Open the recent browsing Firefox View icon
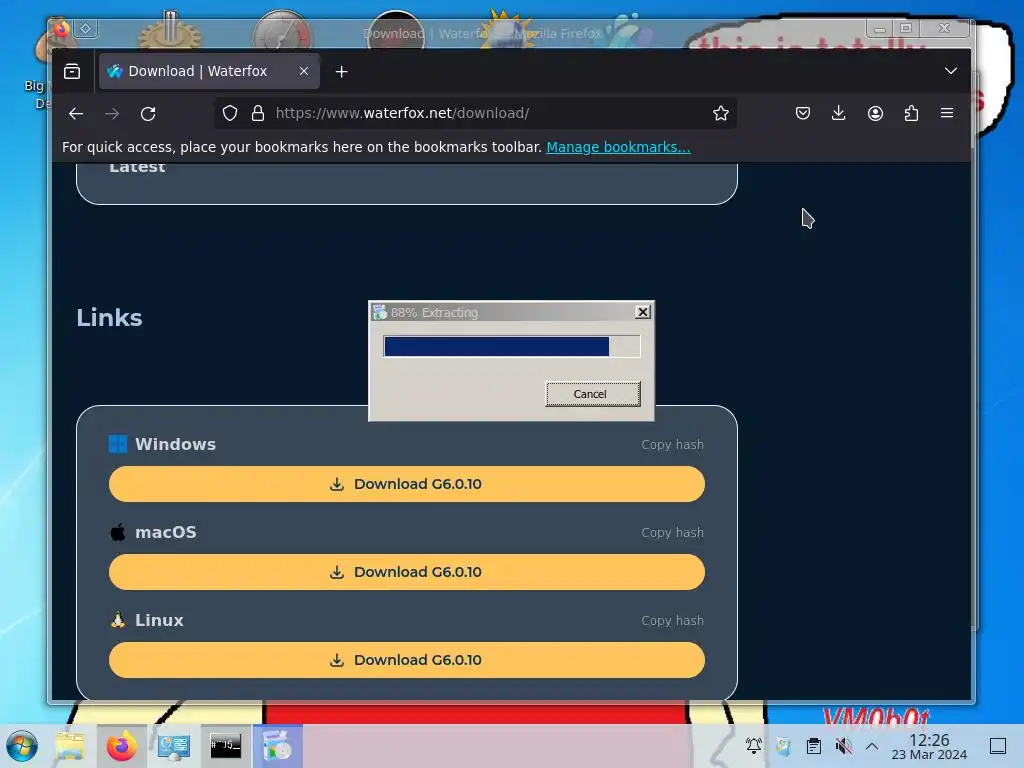The height and width of the screenshot is (768, 1024). pos(72,71)
